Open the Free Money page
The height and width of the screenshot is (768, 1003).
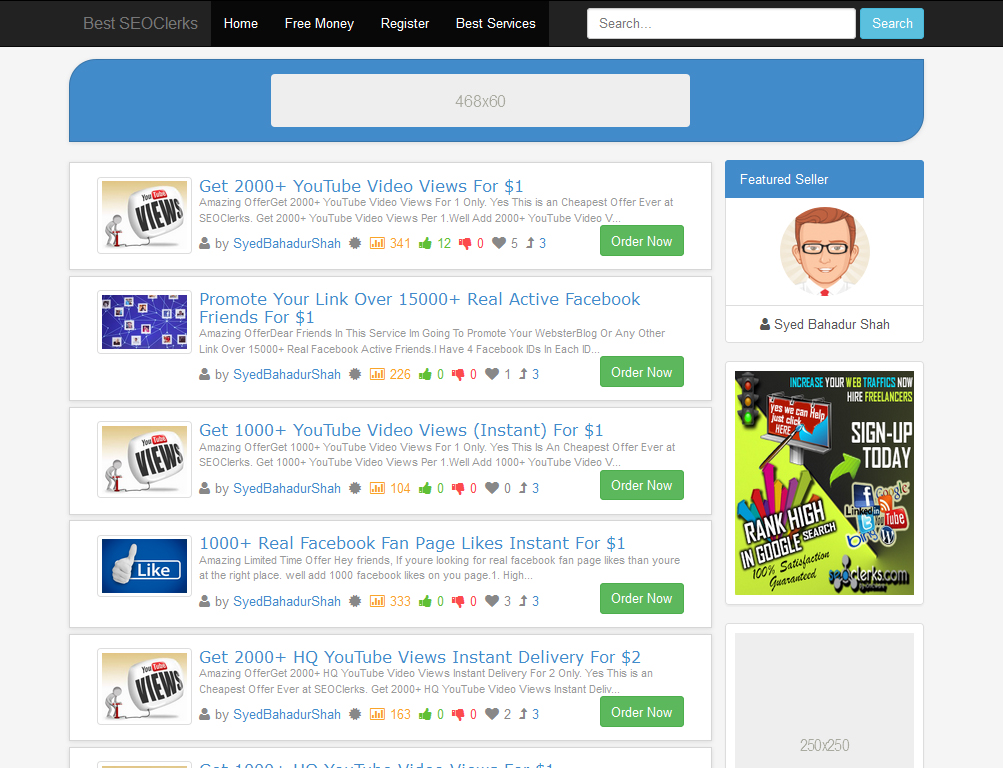(x=319, y=24)
